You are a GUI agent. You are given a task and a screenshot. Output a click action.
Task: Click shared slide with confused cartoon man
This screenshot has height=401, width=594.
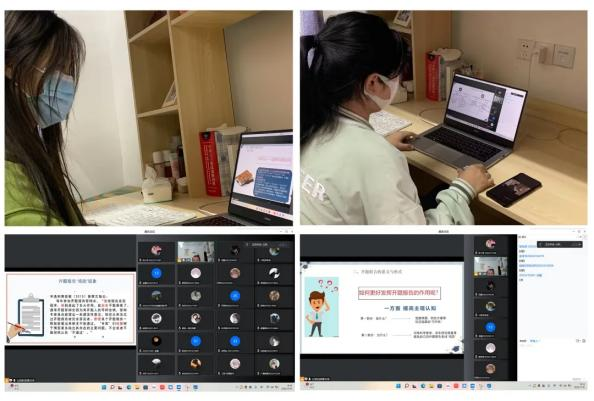[382, 307]
